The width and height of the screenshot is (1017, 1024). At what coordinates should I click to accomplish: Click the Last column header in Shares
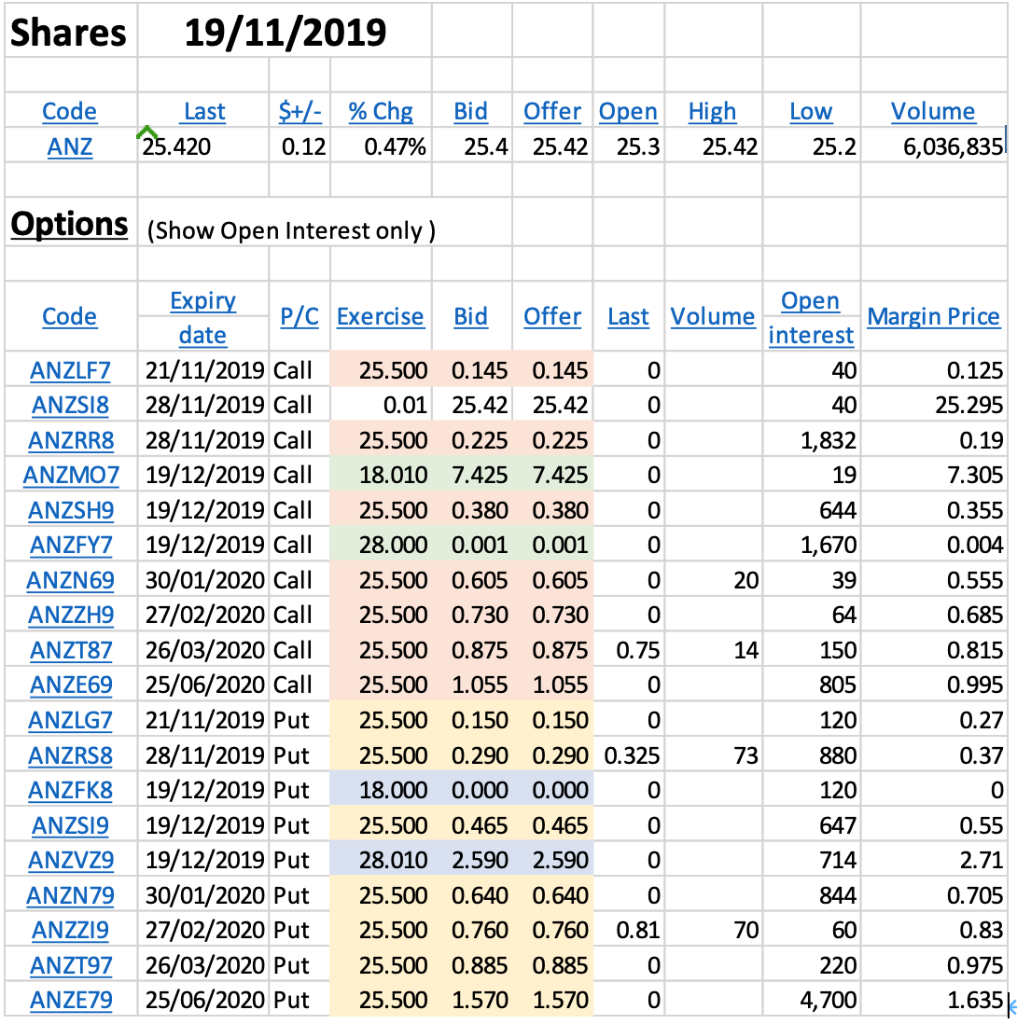pyautogui.click(x=204, y=111)
